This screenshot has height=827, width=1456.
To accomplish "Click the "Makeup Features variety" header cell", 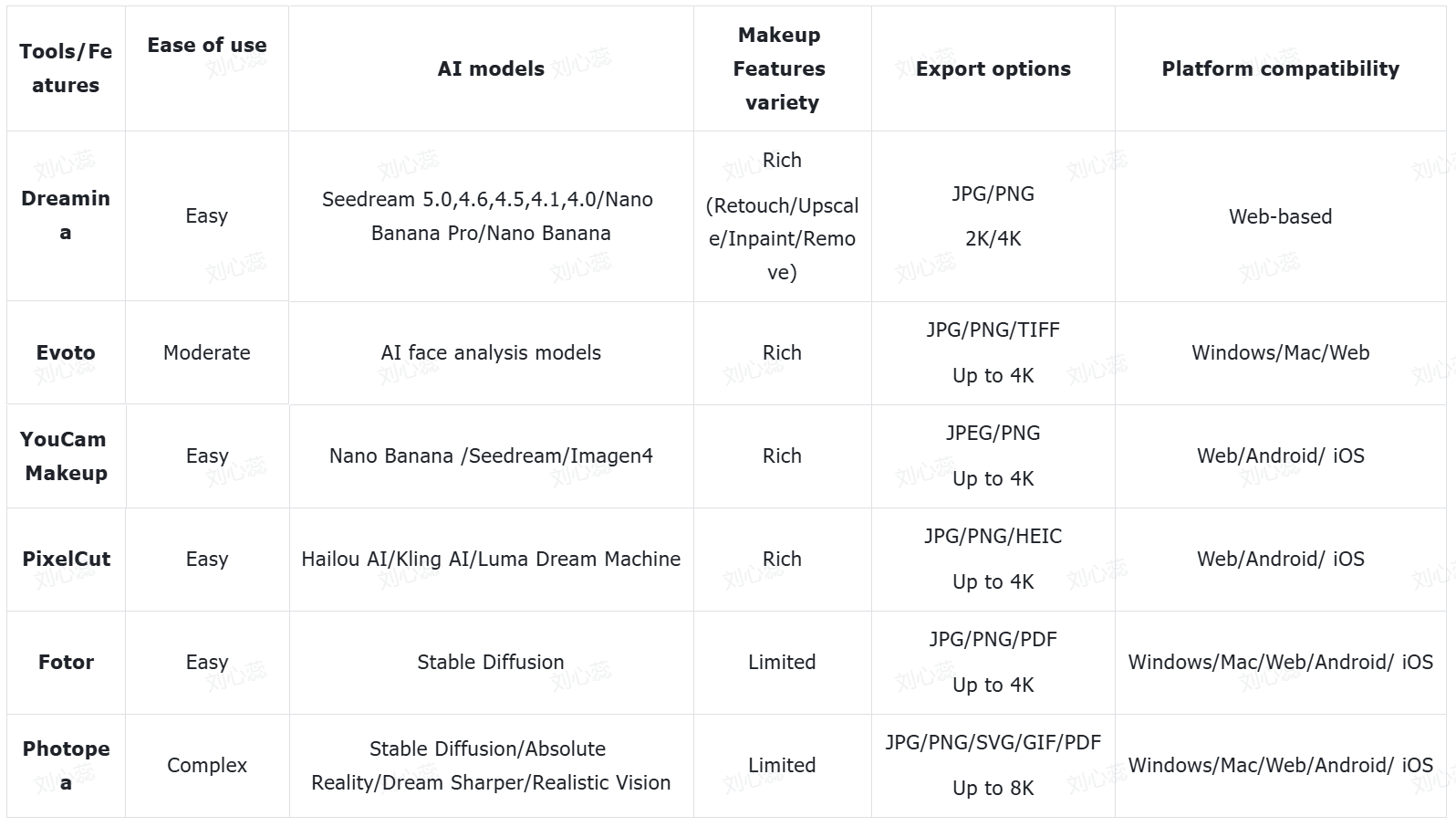I will 781,68.
